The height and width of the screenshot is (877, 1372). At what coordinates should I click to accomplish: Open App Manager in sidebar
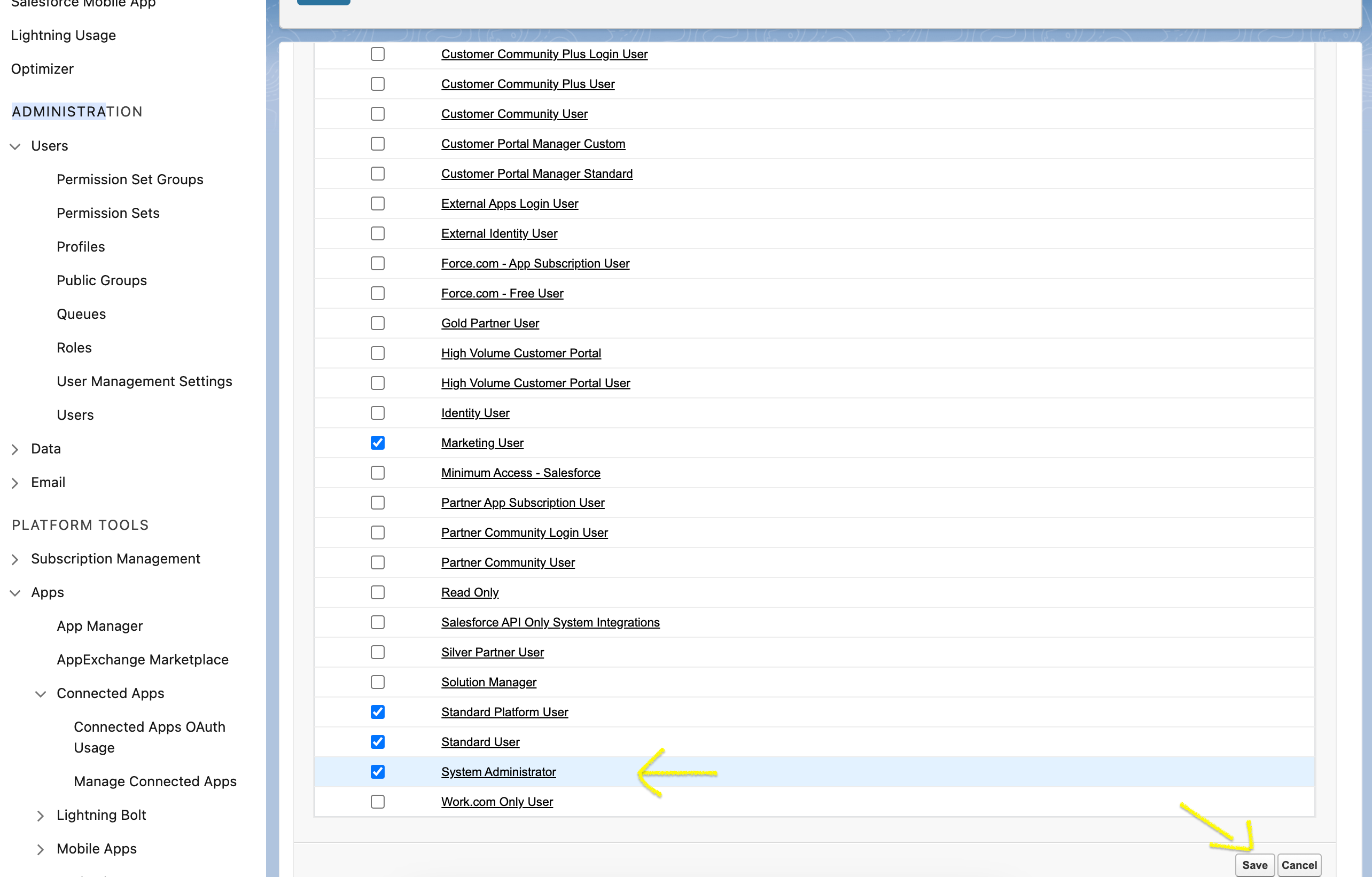(x=100, y=626)
